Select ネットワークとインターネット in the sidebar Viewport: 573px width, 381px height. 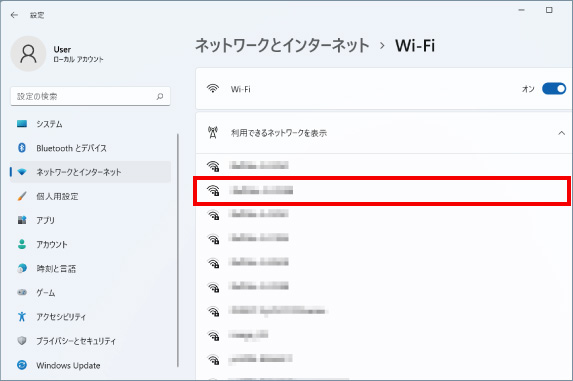tap(90, 172)
